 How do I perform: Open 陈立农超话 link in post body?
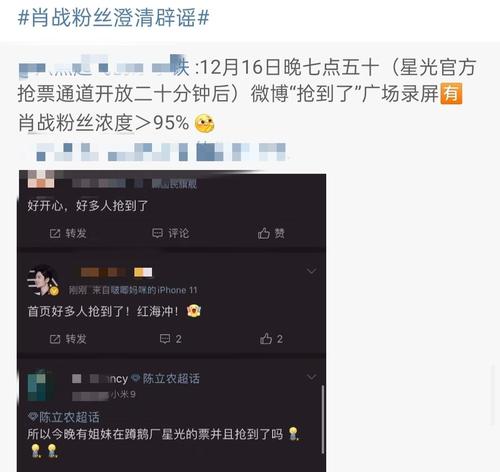point(64,417)
